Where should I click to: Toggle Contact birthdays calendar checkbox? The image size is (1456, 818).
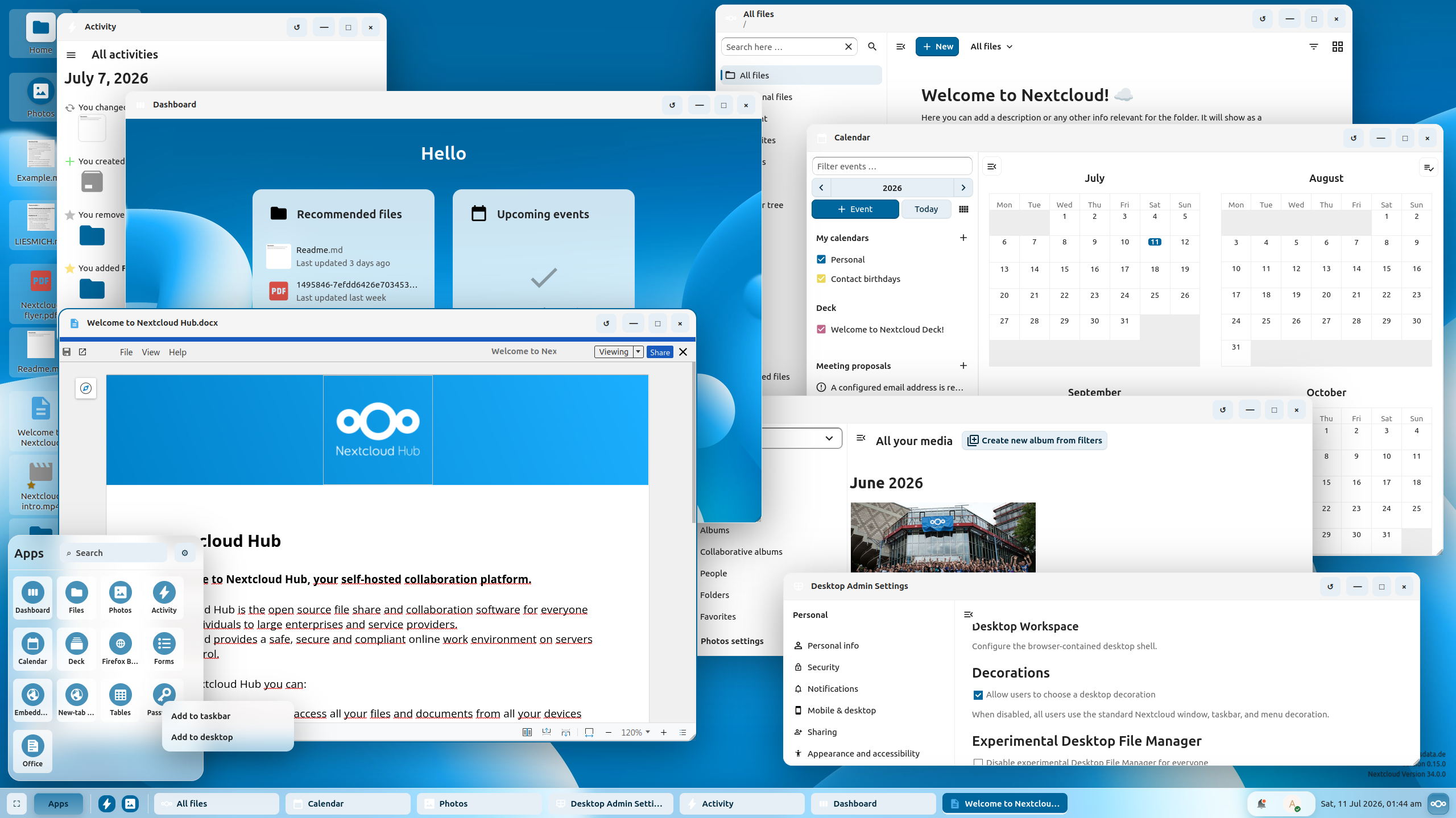(x=821, y=279)
